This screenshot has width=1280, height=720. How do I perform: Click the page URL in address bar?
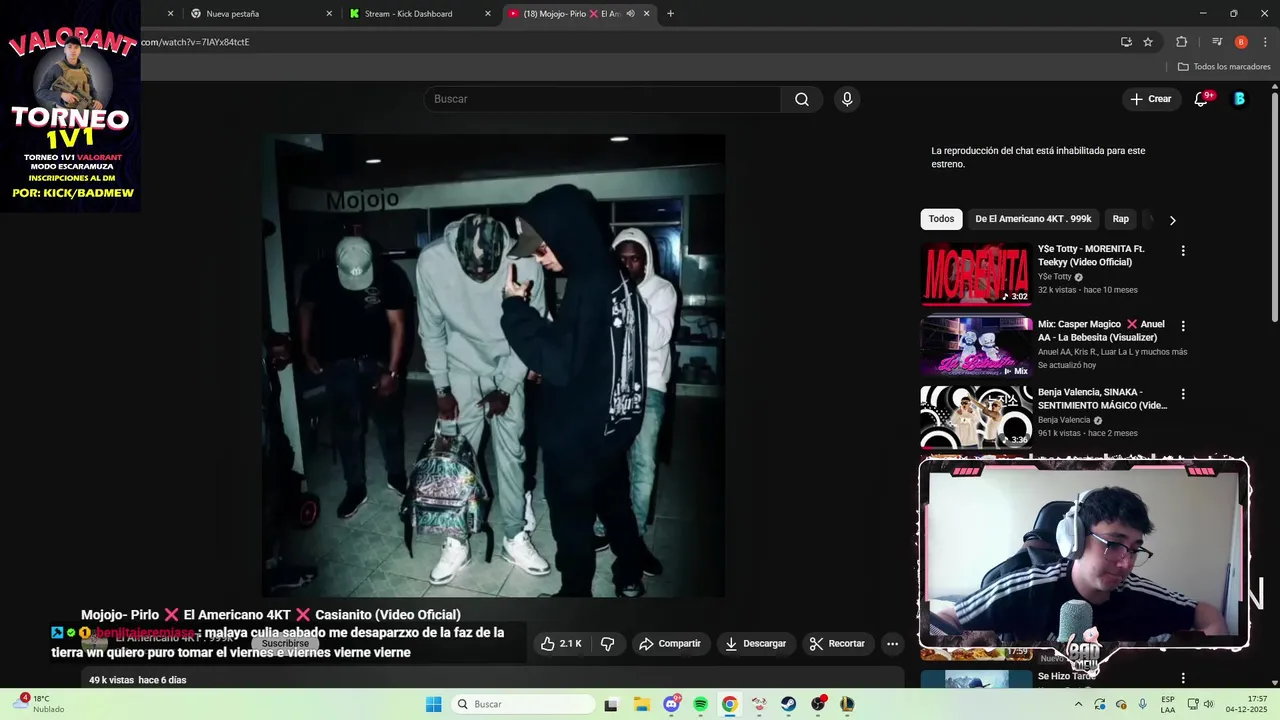195,42
